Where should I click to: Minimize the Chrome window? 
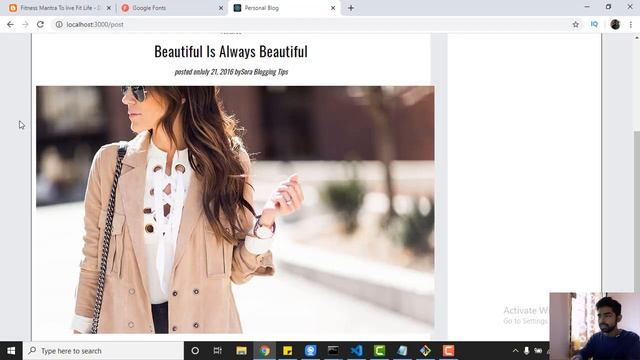(x=587, y=7)
